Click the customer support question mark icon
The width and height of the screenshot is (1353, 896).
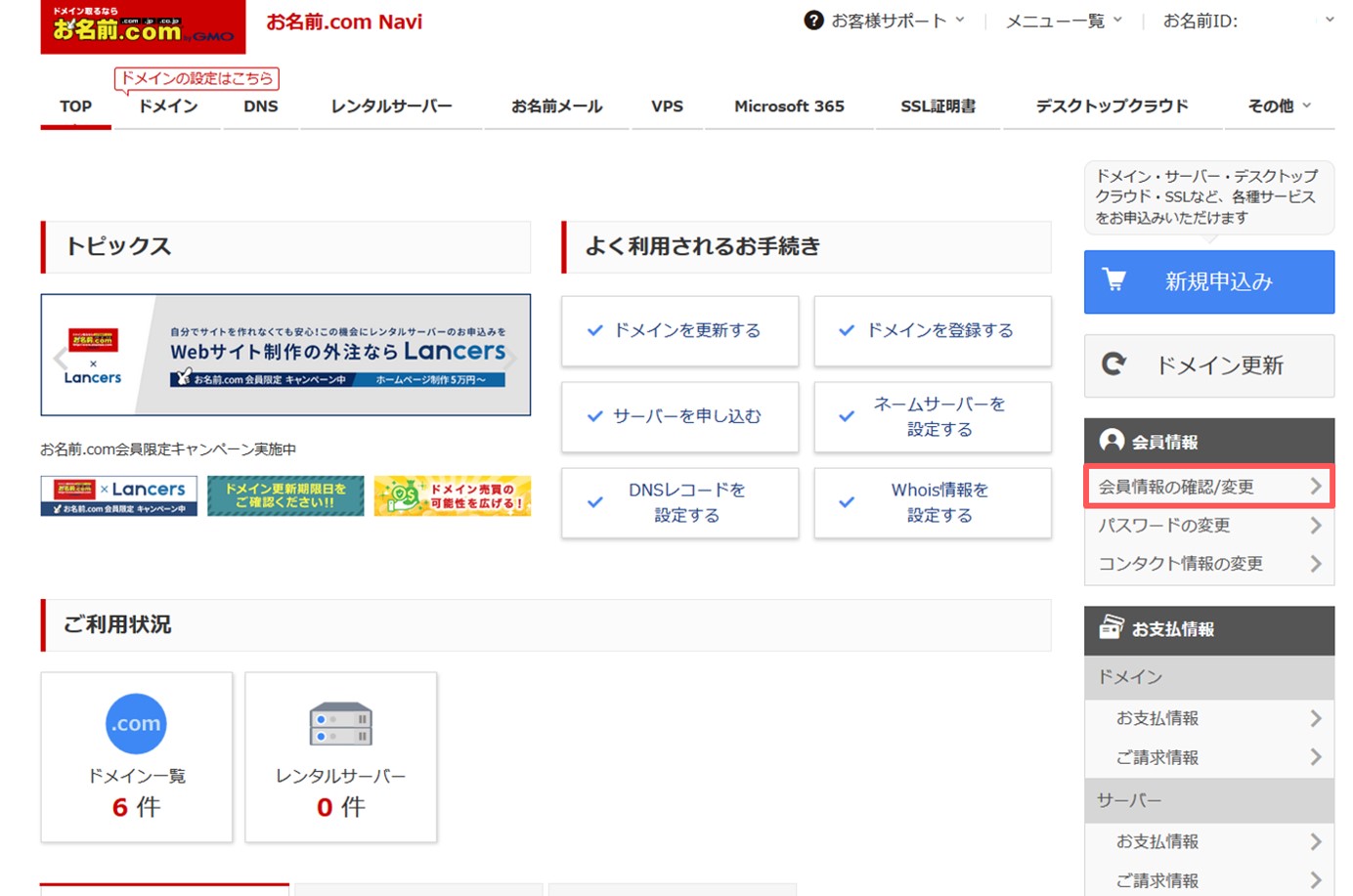pos(813,21)
